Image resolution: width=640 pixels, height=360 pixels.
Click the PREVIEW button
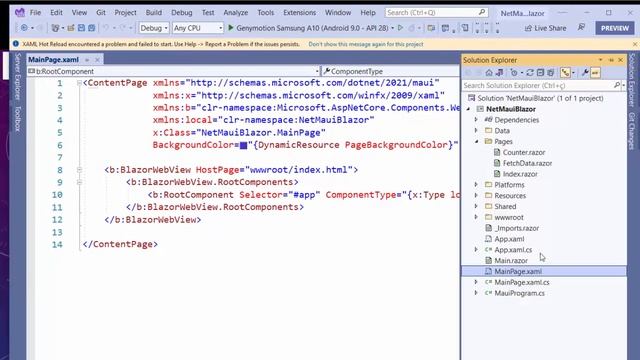[615, 28]
